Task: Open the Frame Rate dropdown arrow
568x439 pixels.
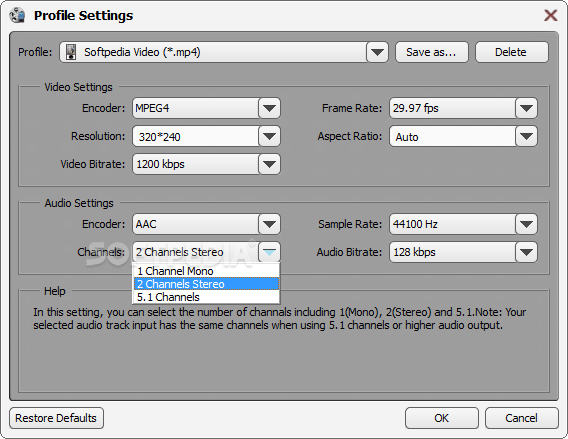Action: click(526, 108)
